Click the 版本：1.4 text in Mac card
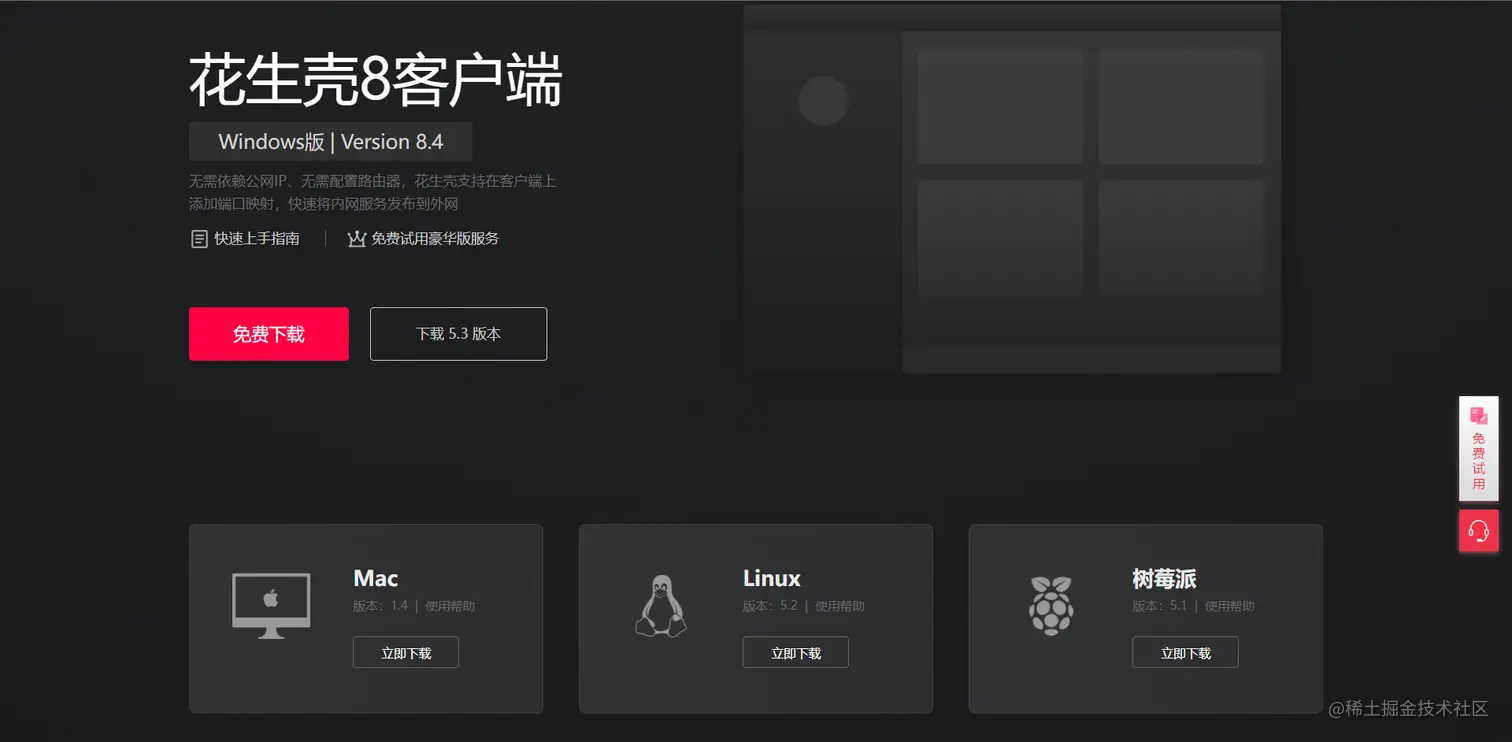The height and width of the screenshot is (742, 1512). [x=381, y=606]
